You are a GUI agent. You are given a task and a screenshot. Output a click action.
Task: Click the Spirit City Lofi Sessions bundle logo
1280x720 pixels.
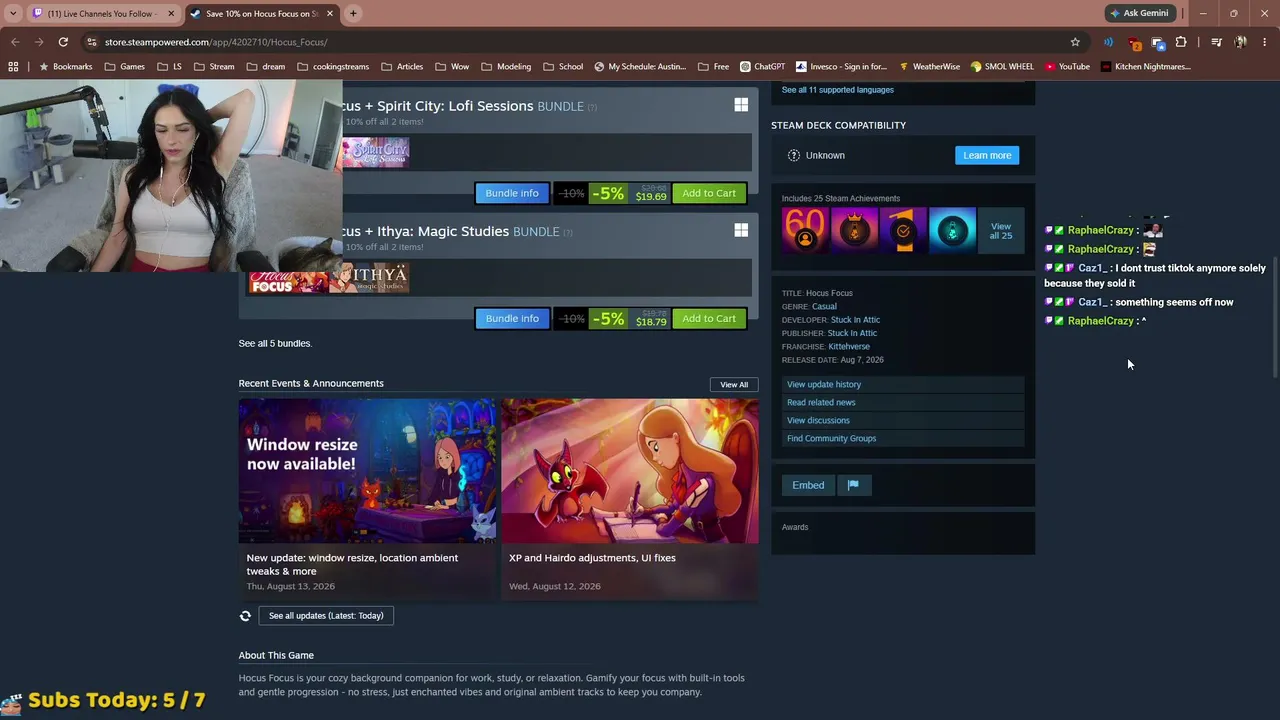click(376, 153)
